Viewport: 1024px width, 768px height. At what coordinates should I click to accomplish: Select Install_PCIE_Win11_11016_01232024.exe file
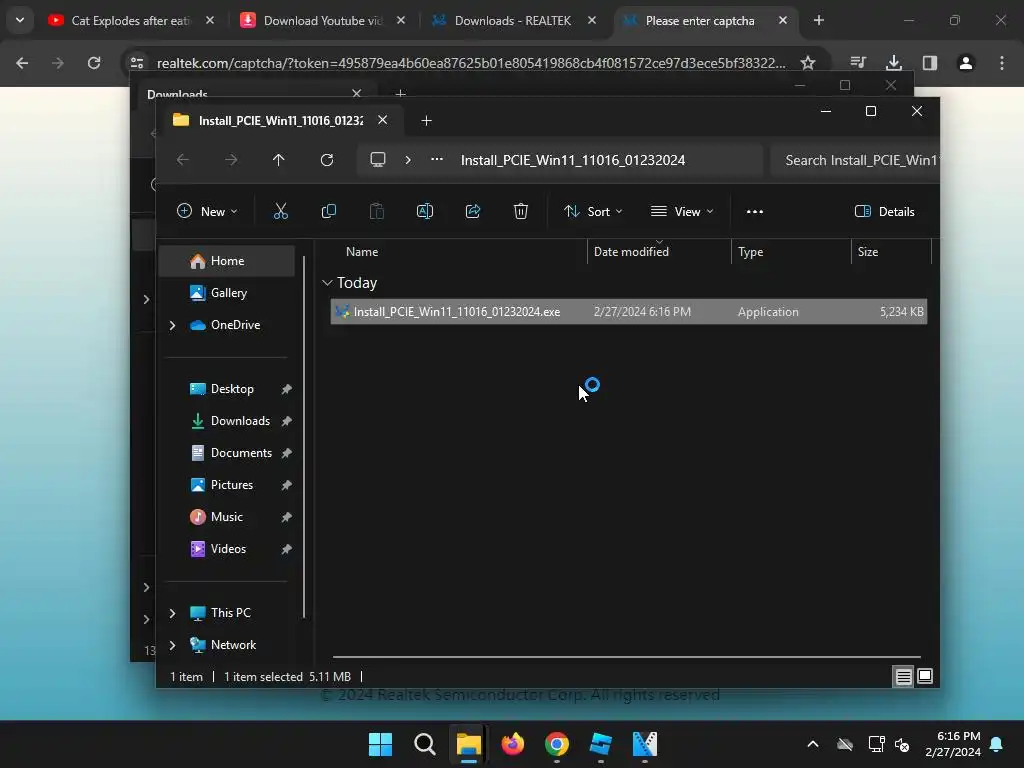(x=628, y=312)
